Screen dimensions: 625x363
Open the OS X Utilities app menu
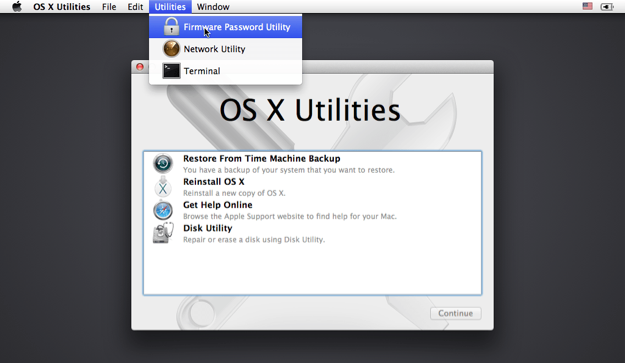62,7
